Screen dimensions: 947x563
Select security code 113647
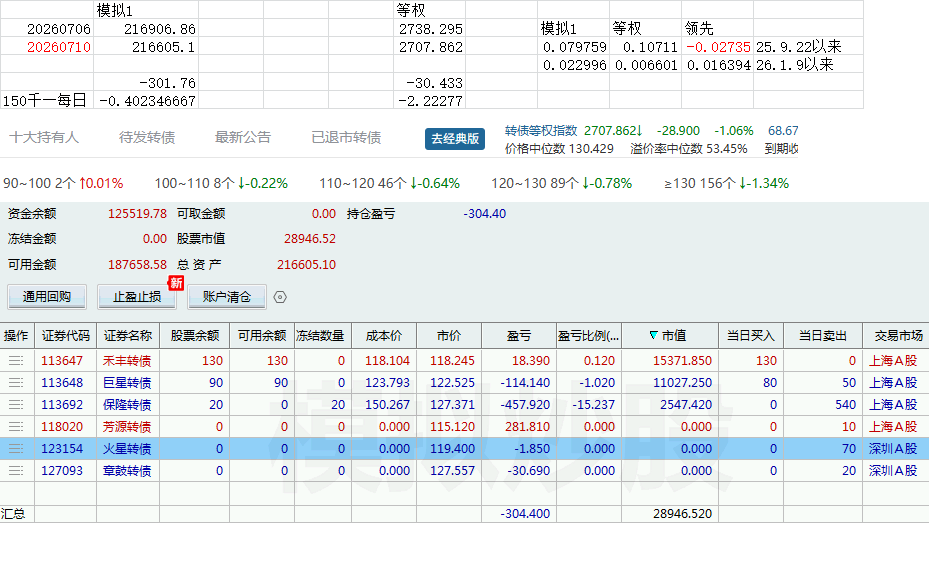coord(62,361)
